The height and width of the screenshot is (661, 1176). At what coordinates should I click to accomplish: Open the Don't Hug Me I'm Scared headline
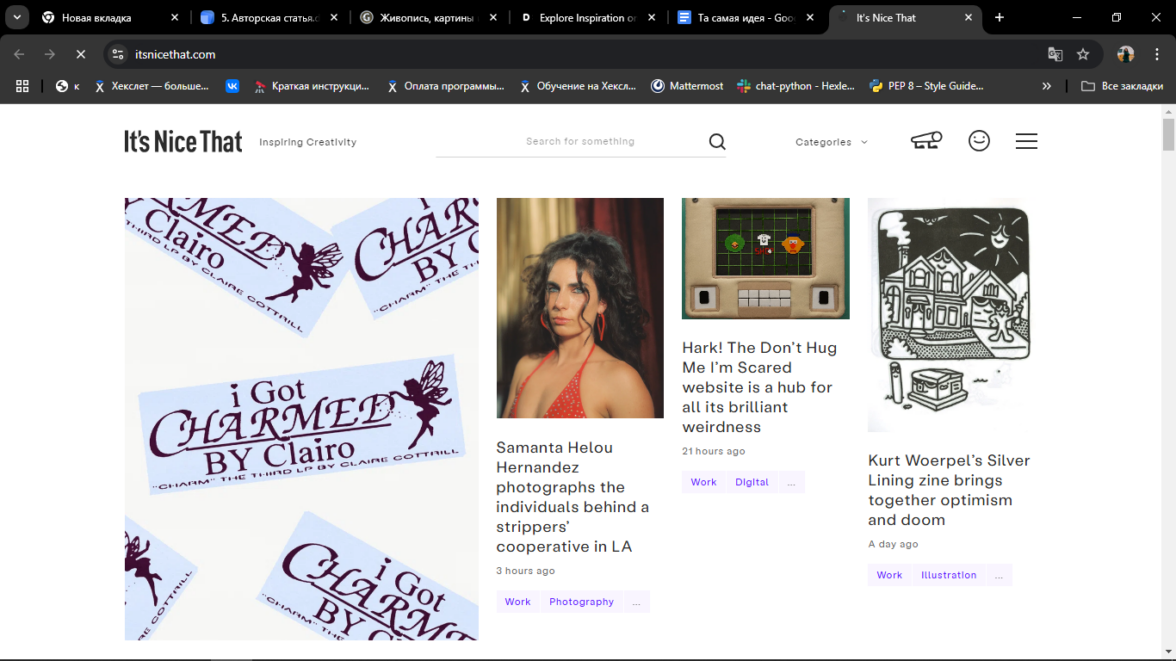(759, 387)
